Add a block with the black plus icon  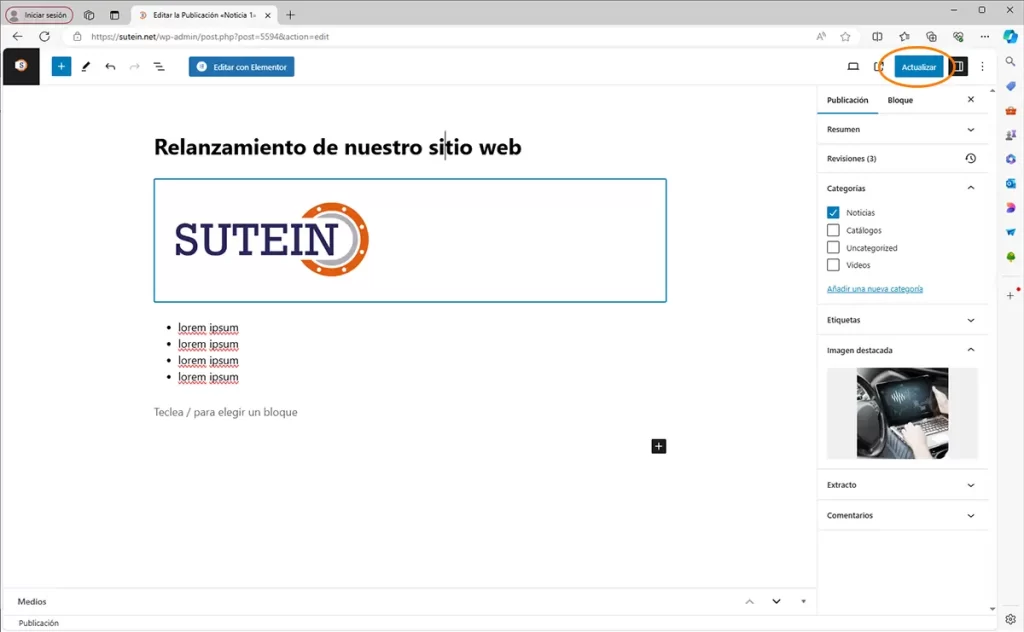659,447
